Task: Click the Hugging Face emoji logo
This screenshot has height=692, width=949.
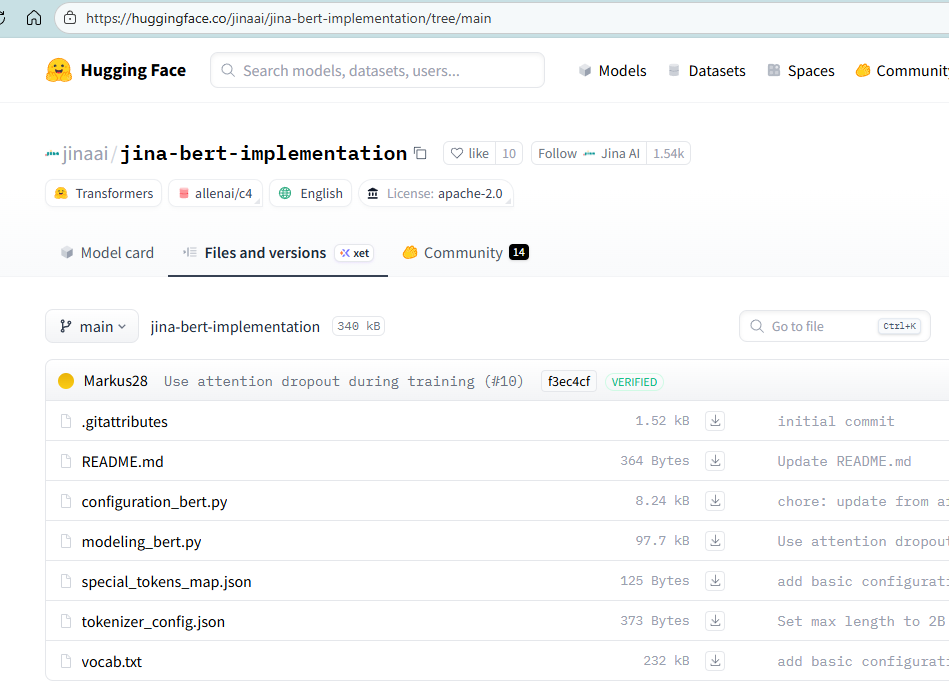Action: [59, 70]
